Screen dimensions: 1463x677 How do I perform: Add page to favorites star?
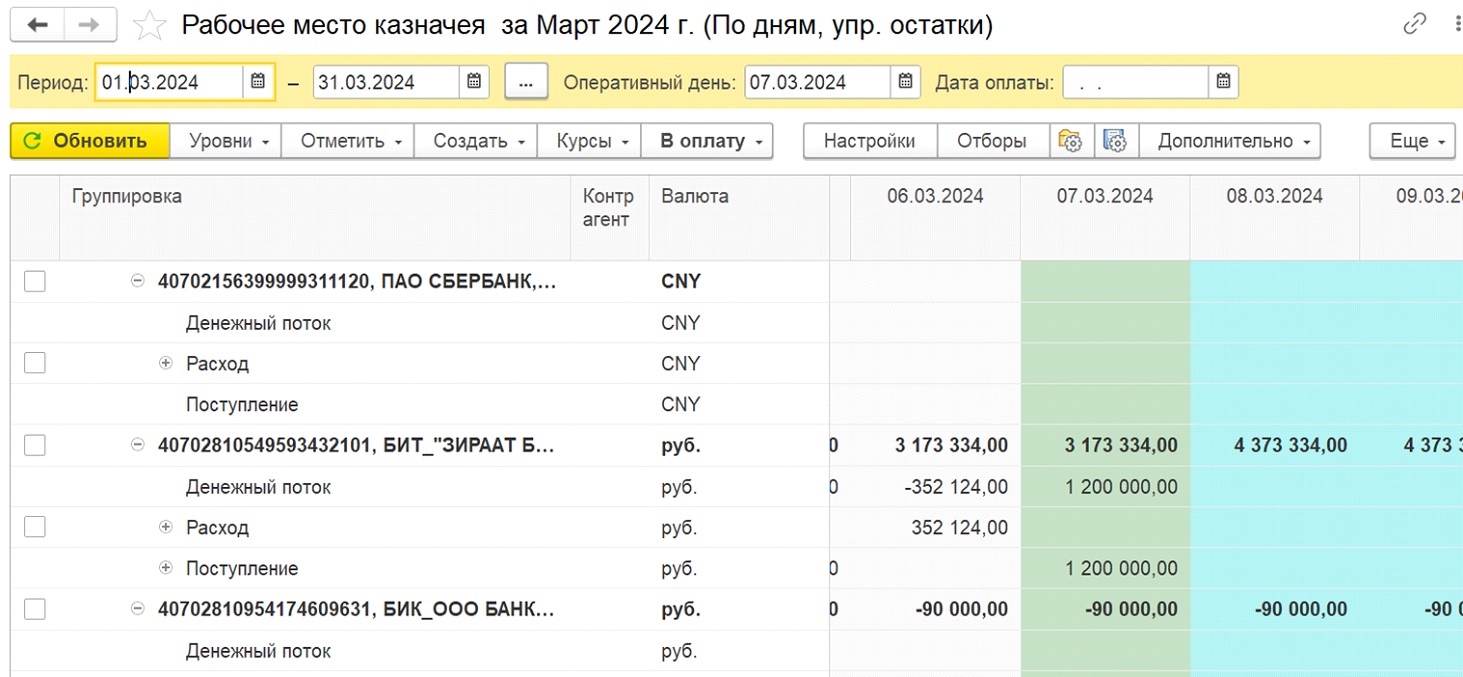click(149, 26)
